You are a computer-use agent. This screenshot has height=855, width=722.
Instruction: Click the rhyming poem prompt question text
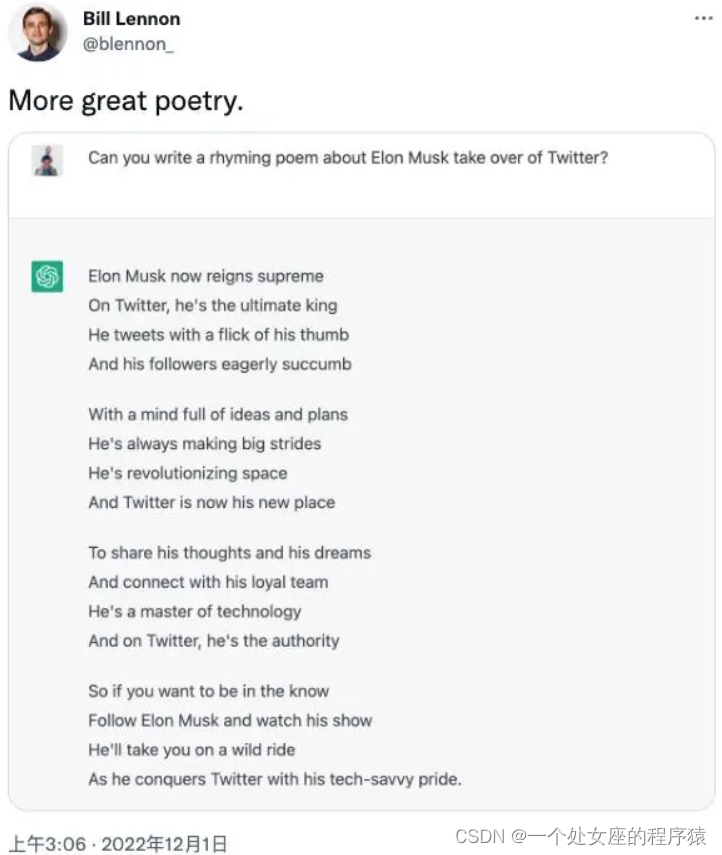pyautogui.click(x=347, y=157)
